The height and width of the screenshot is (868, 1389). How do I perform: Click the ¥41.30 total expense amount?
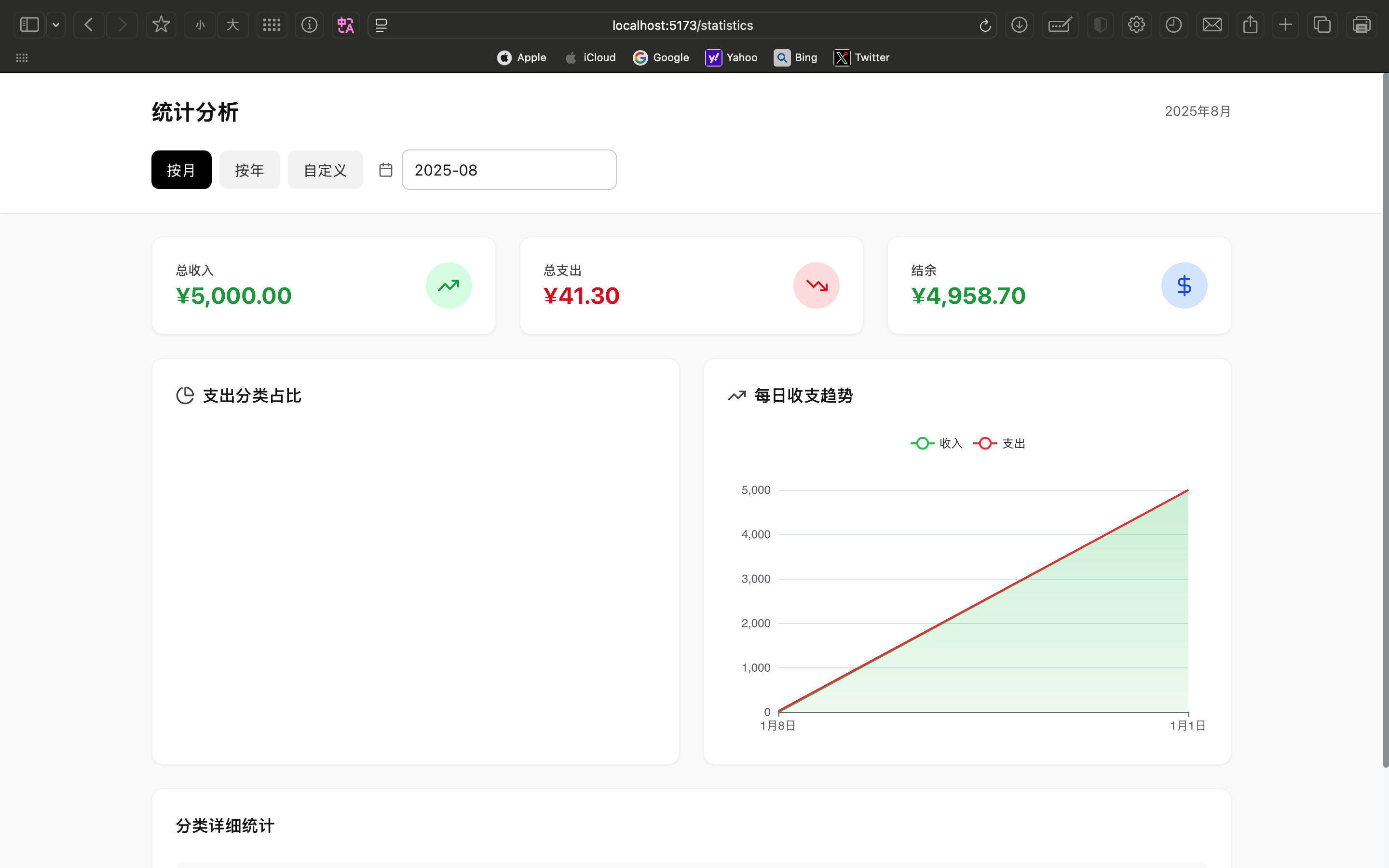581,296
